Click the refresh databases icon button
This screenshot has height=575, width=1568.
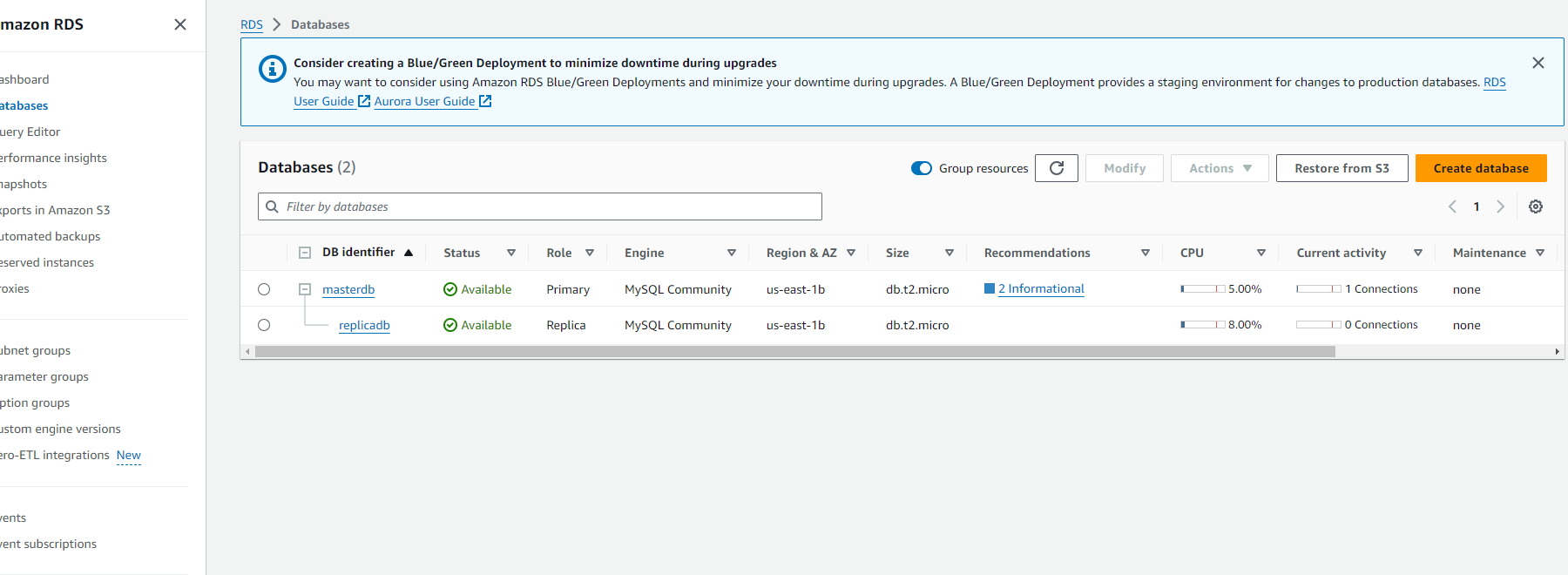1056,168
